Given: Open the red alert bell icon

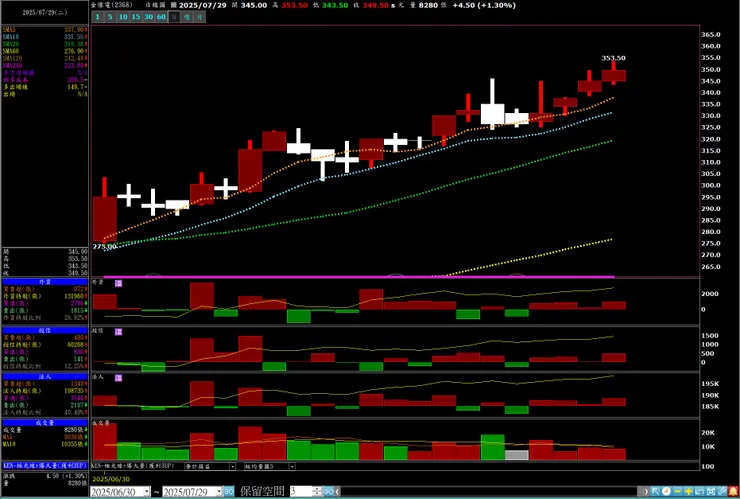Looking at the screenshot, I should (x=733, y=491).
